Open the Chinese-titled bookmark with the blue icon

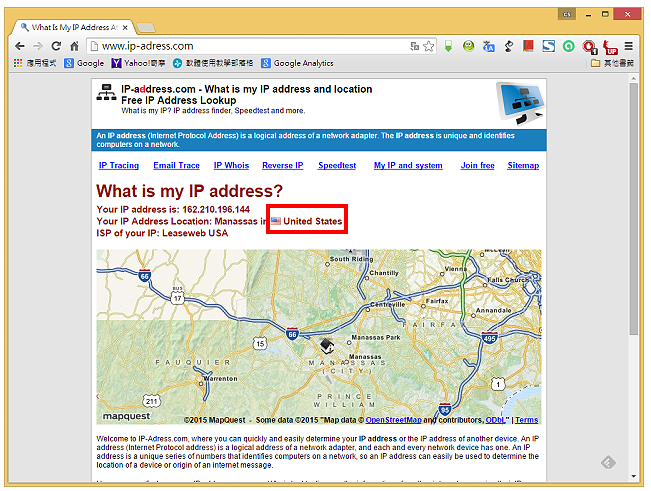click(x=213, y=63)
